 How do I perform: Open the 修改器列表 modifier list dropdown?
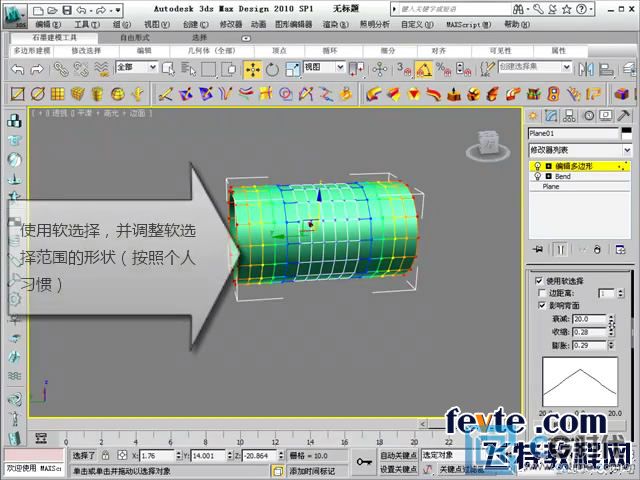[x=627, y=150]
